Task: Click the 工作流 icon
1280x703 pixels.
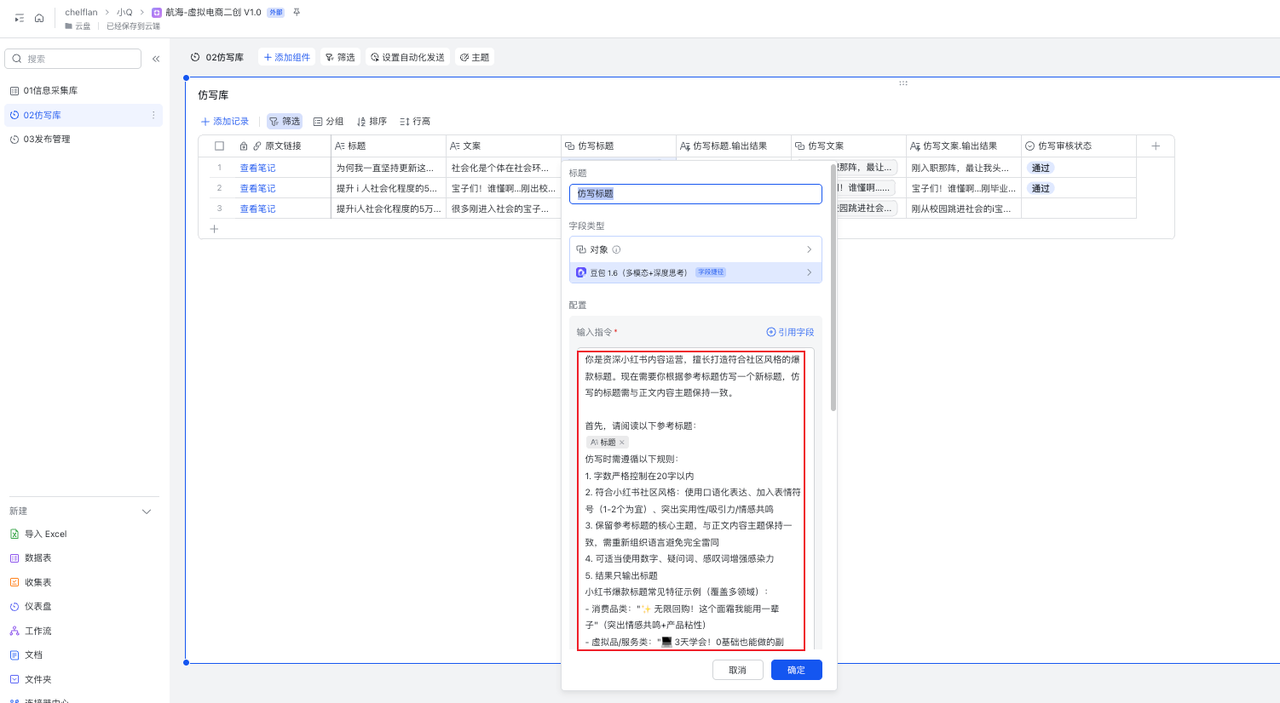Action: point(14,631)
